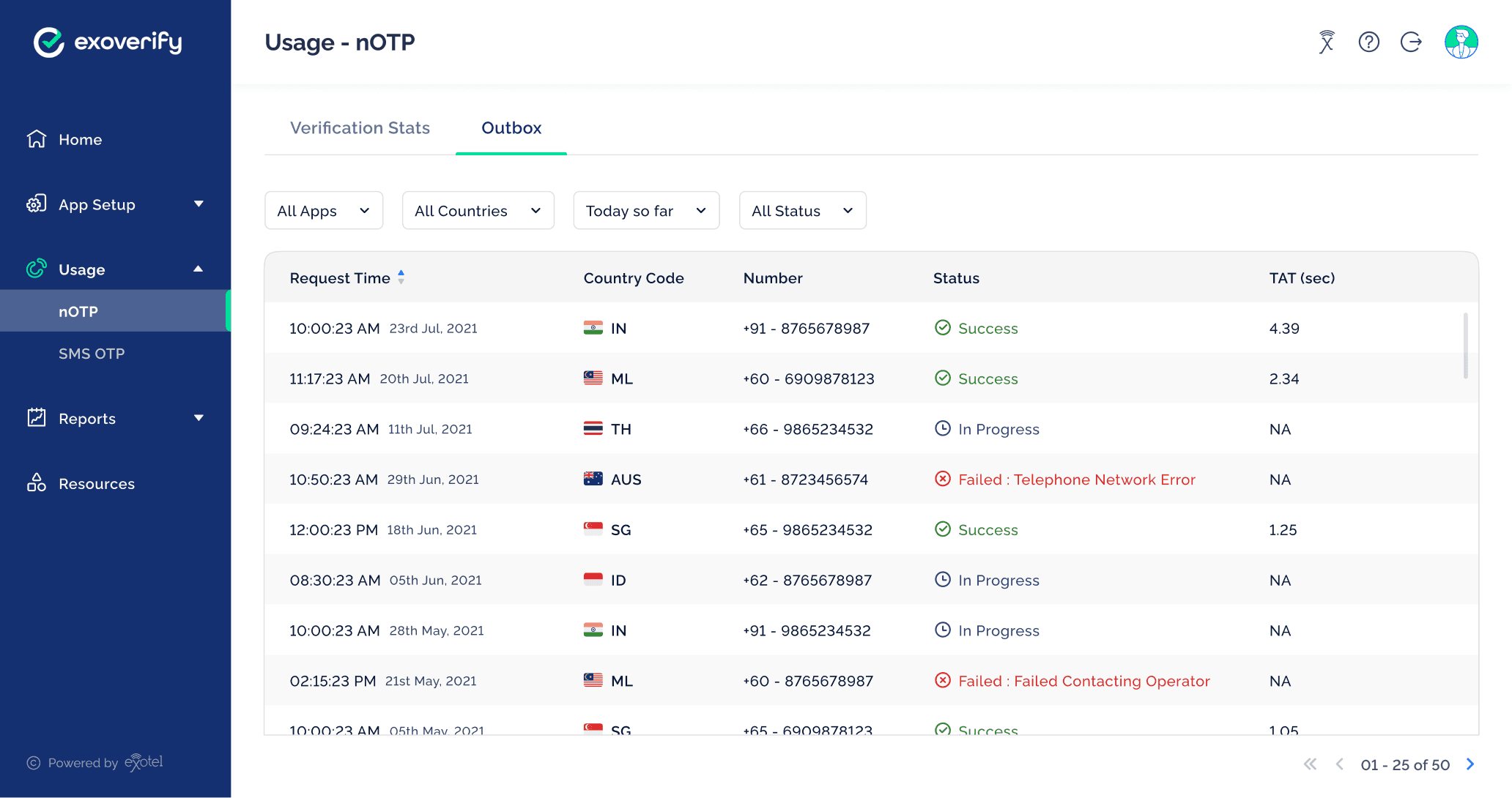The height and width of the screenshot is (798, 1512).
Task: Open the All Countries filter dropdown
Action: coord(478,211)
